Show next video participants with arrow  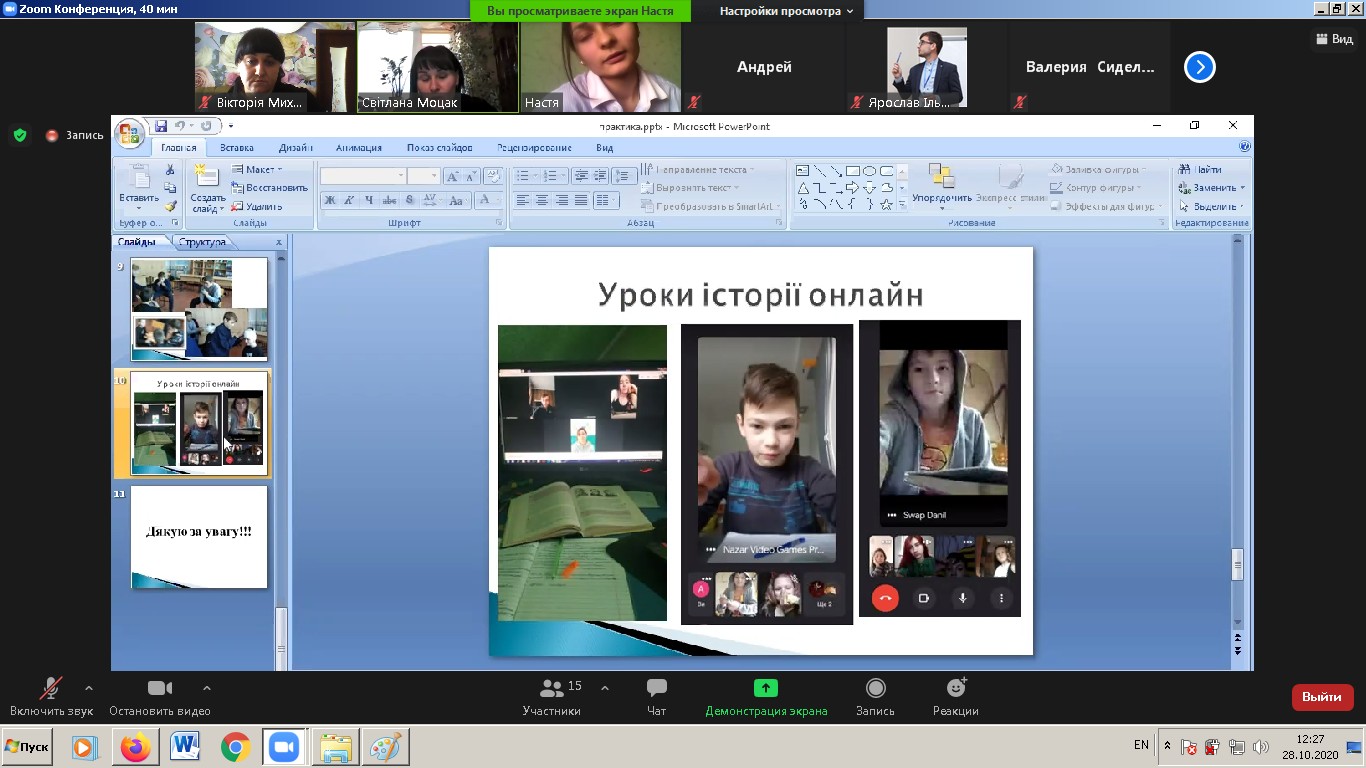point(1199,67)
